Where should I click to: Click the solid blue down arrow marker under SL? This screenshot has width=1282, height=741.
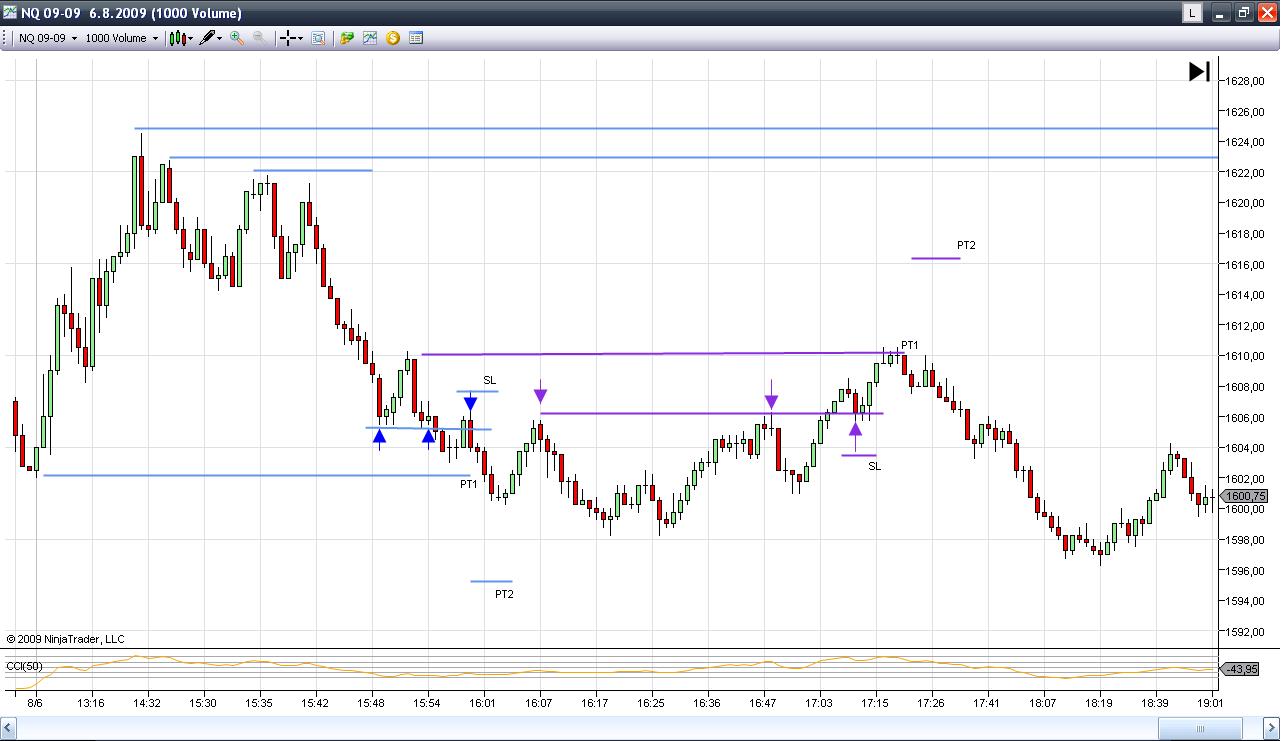tap(470, 404)
